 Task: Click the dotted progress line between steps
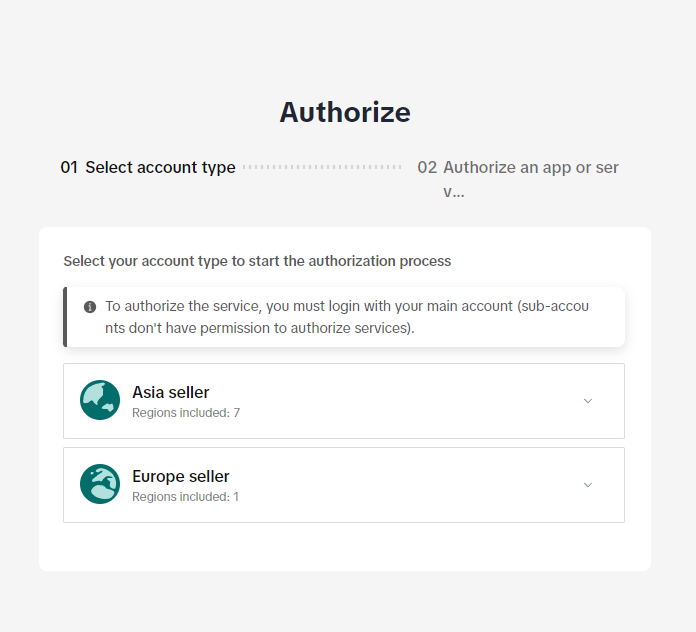coord(322,168)
